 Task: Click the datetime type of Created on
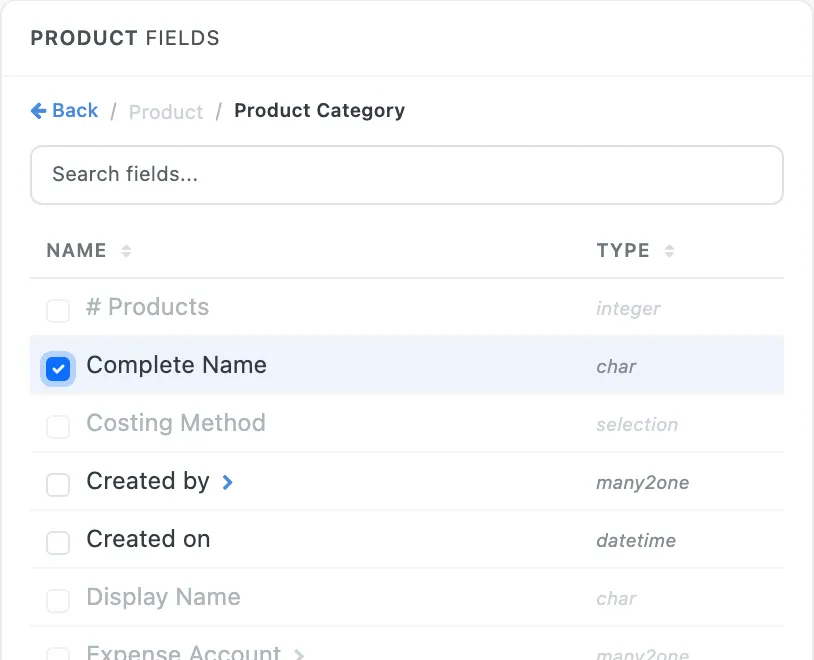click(x=636, y=541)
